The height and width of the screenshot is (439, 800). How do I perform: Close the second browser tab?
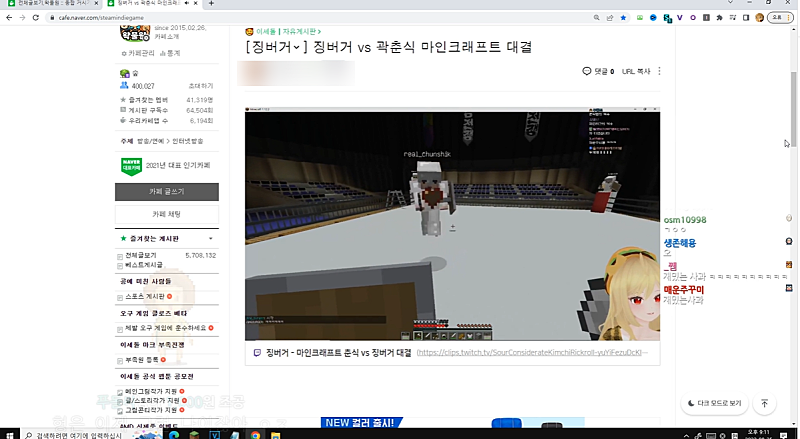[196, 3]
